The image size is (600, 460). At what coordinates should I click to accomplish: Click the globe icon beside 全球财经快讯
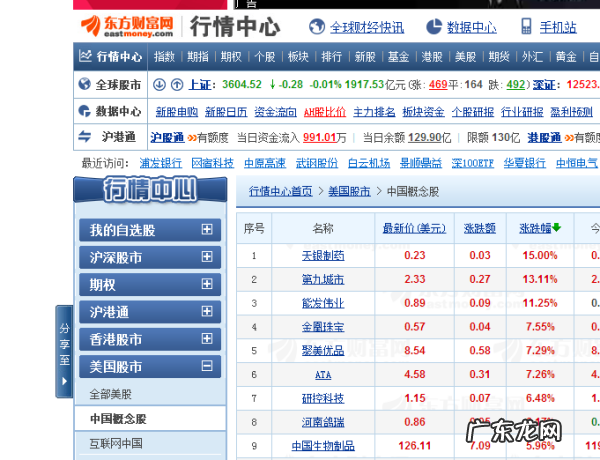pyautogui.click(x=316, y=27)
